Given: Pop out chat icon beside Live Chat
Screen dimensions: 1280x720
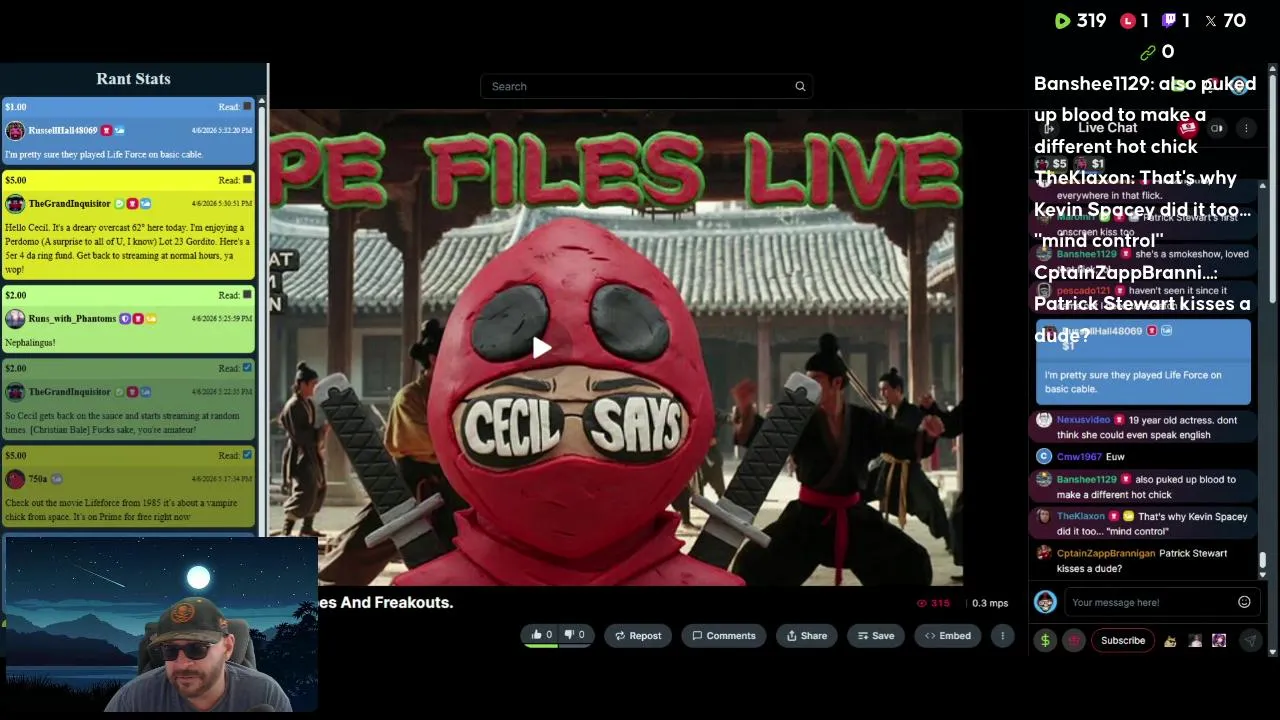Looking at the screenshot, I should coord(1048,128).
